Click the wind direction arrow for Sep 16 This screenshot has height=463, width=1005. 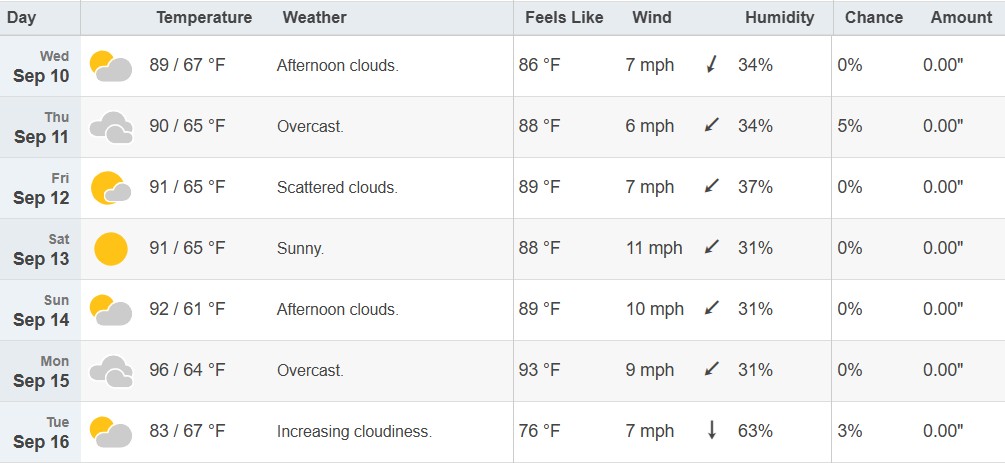[711, 431]
